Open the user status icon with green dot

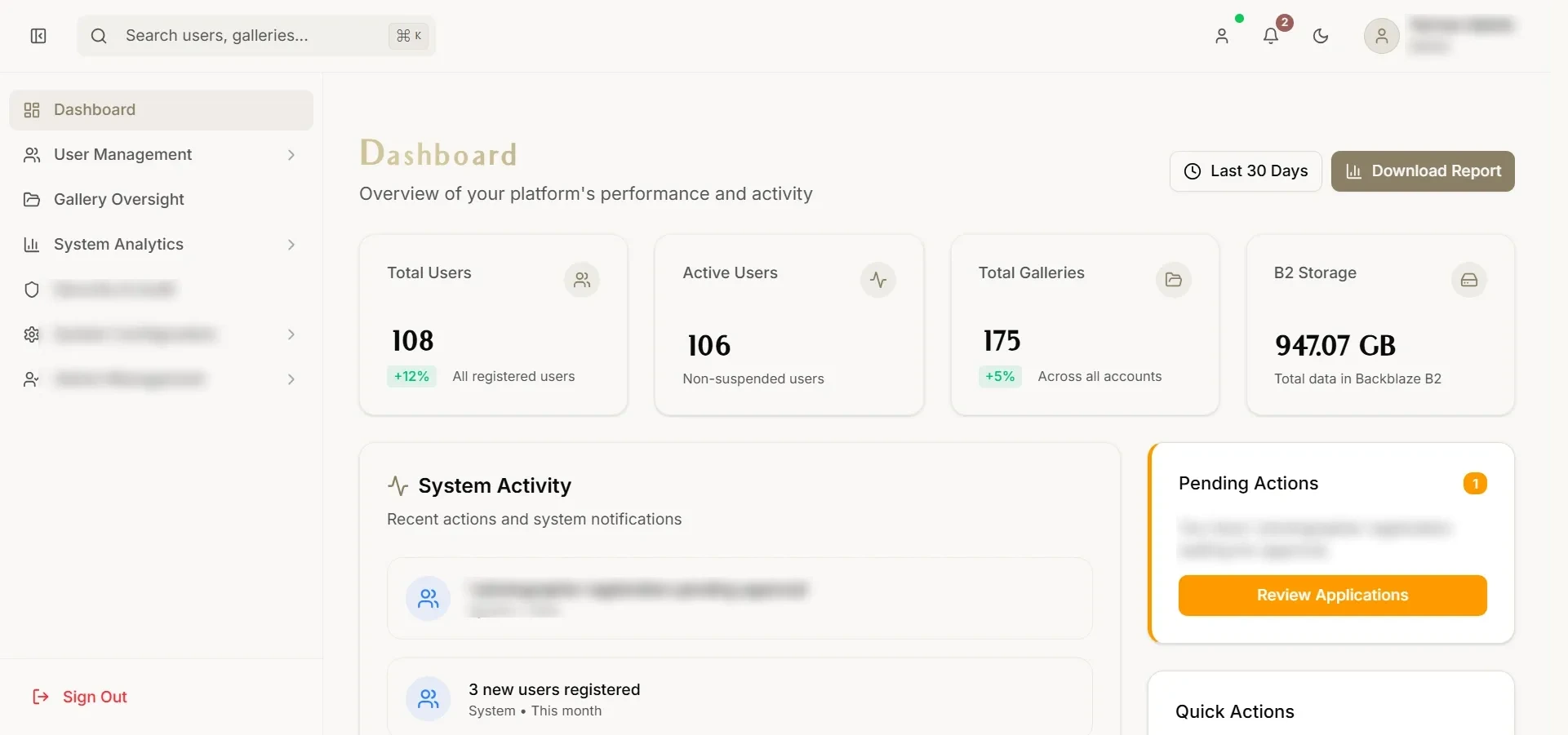pyautogui.click(x=1222, y=36)
